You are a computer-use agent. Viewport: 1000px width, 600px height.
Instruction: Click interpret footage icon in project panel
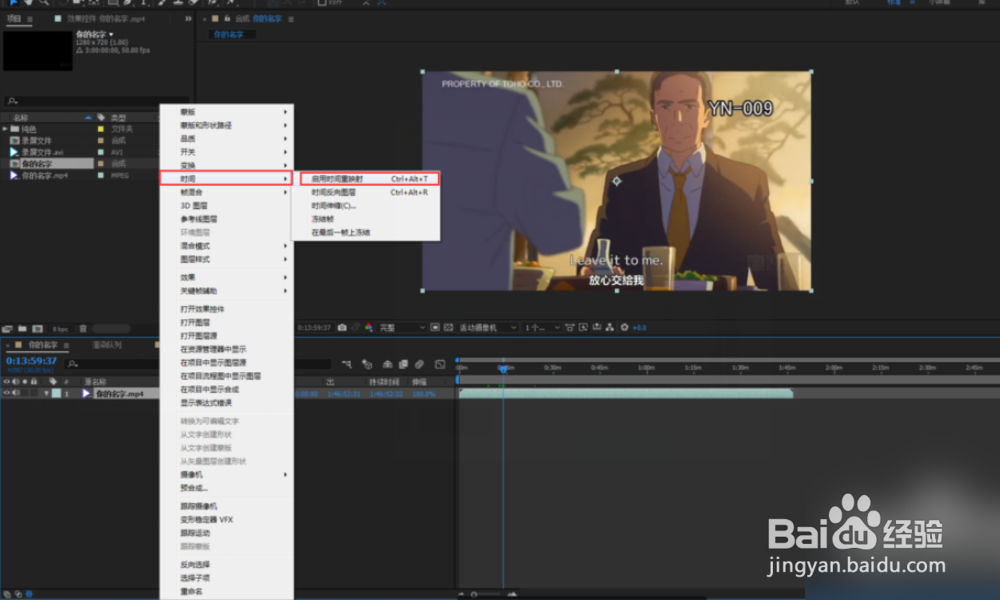point(7,329)
